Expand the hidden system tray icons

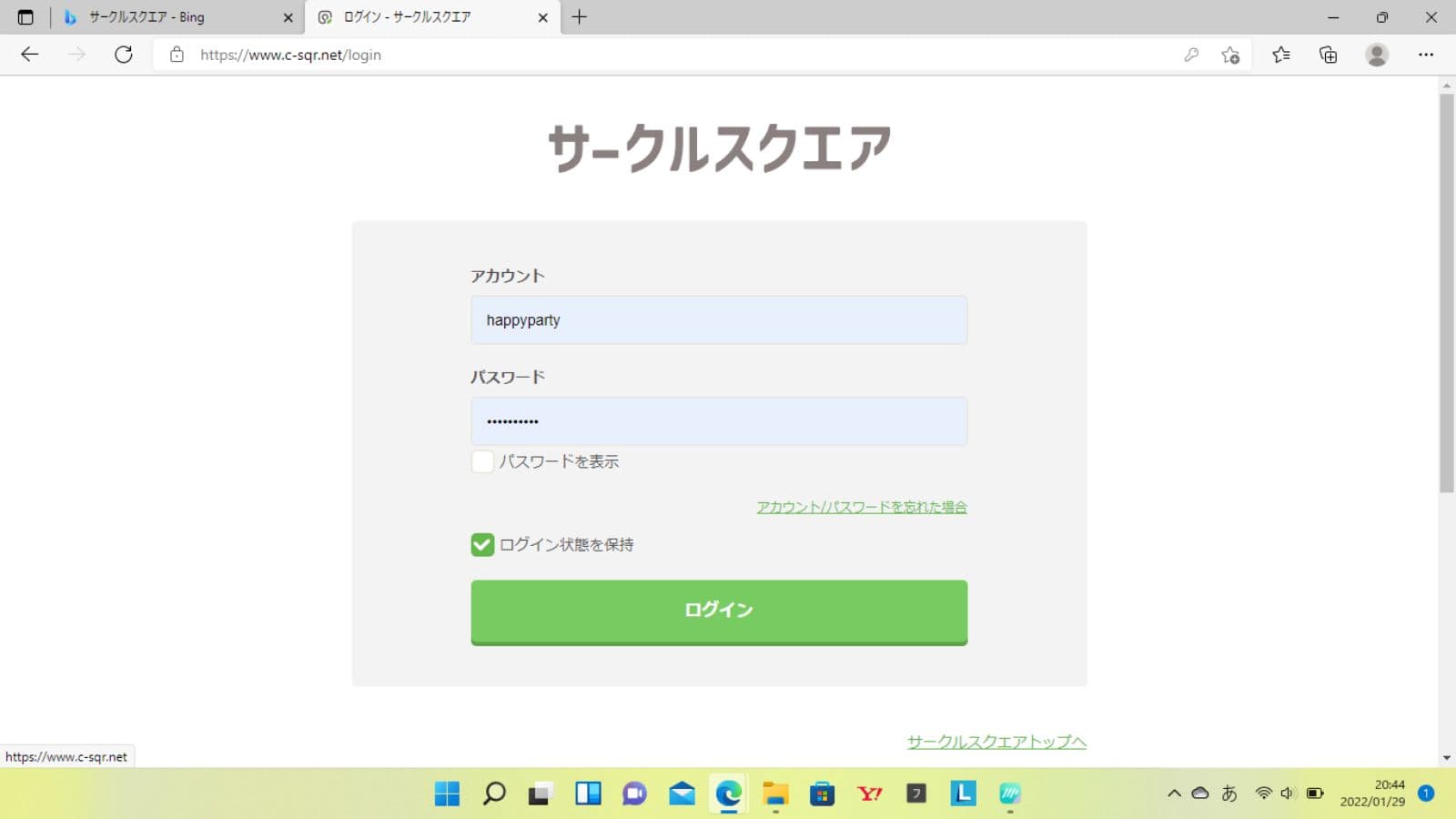(x=1174, y=794)
